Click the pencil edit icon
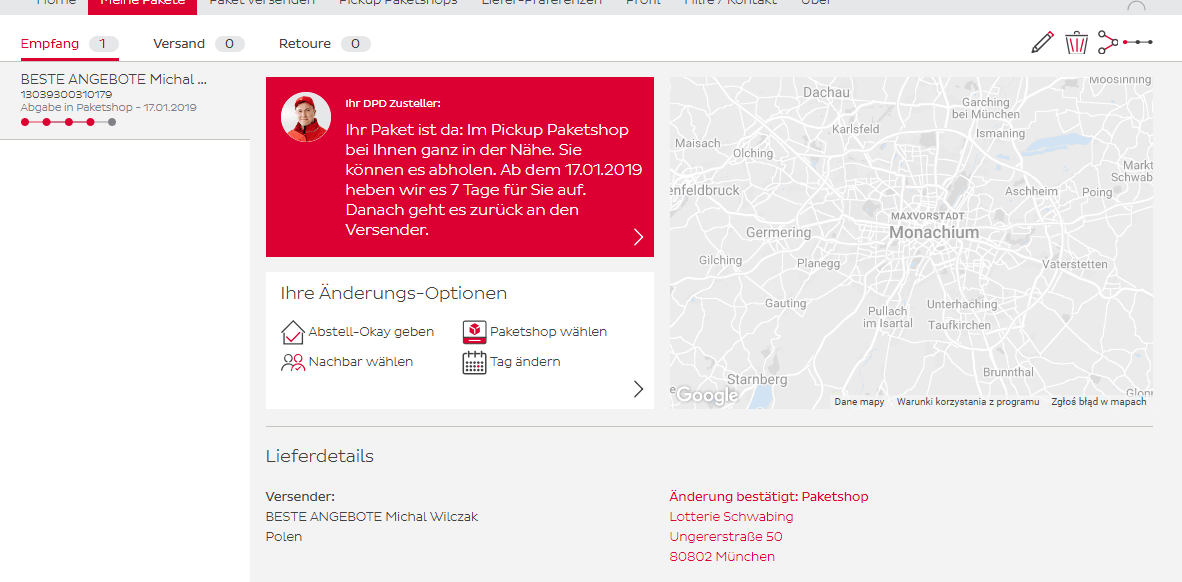Image resolution: width=1182 pixels, height=582 pixels. 1042,42
